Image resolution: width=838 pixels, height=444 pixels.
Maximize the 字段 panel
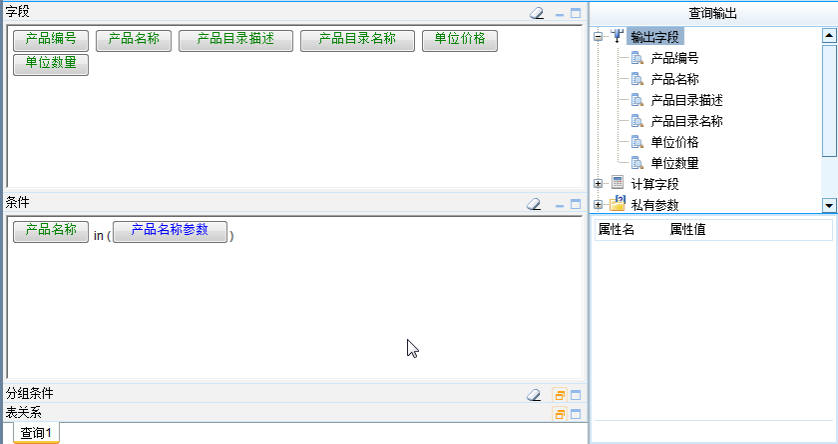pyautogui.click(x=576, y=13)
